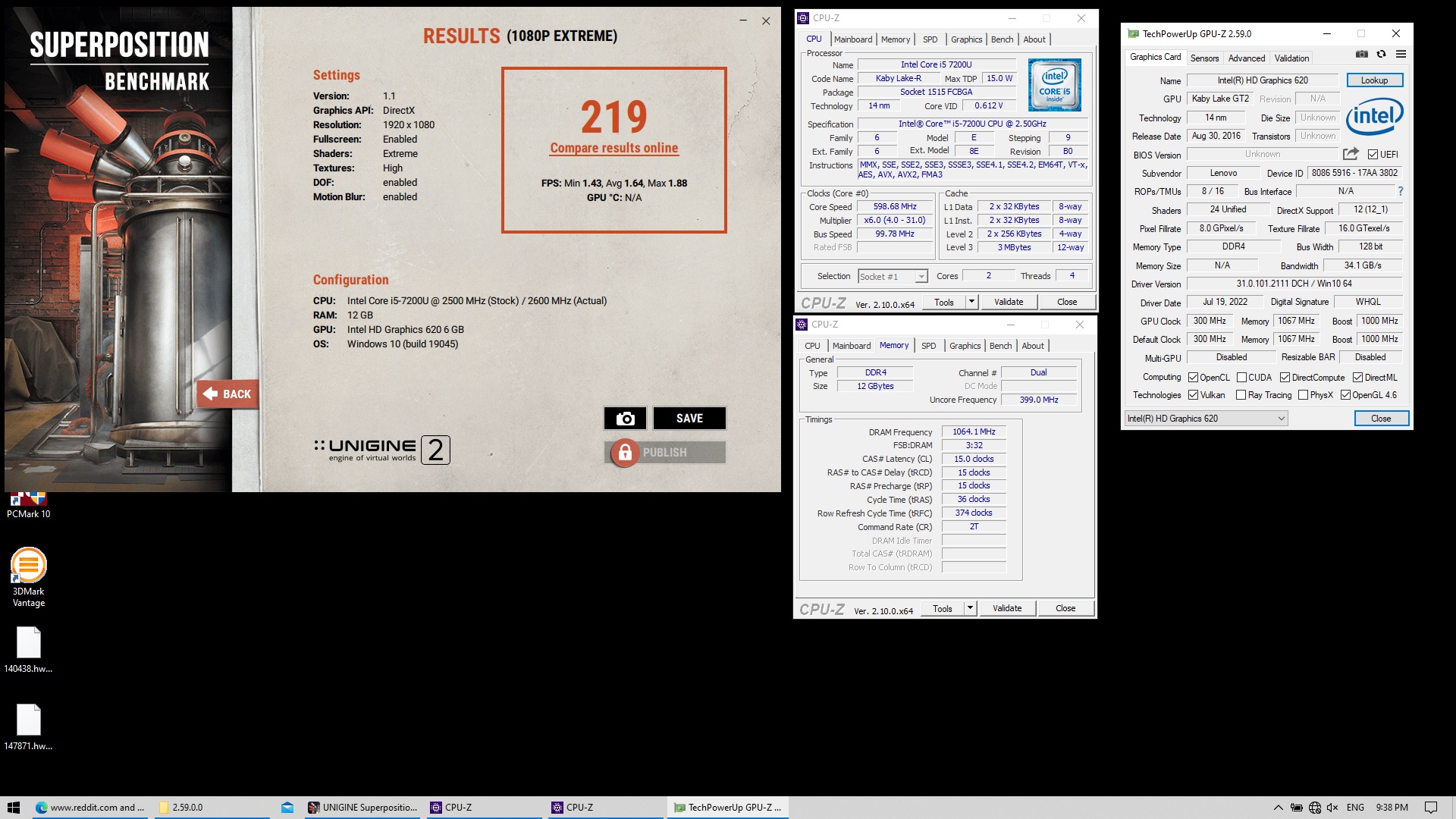1456x819 pixels.
Task: Click the ENG language indicator in tray
Action: 1355,808
